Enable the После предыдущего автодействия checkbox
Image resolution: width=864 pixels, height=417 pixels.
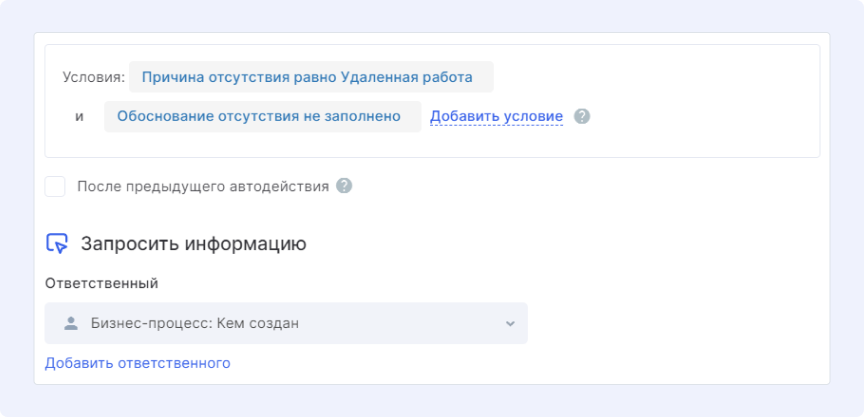tap(56, 186)
